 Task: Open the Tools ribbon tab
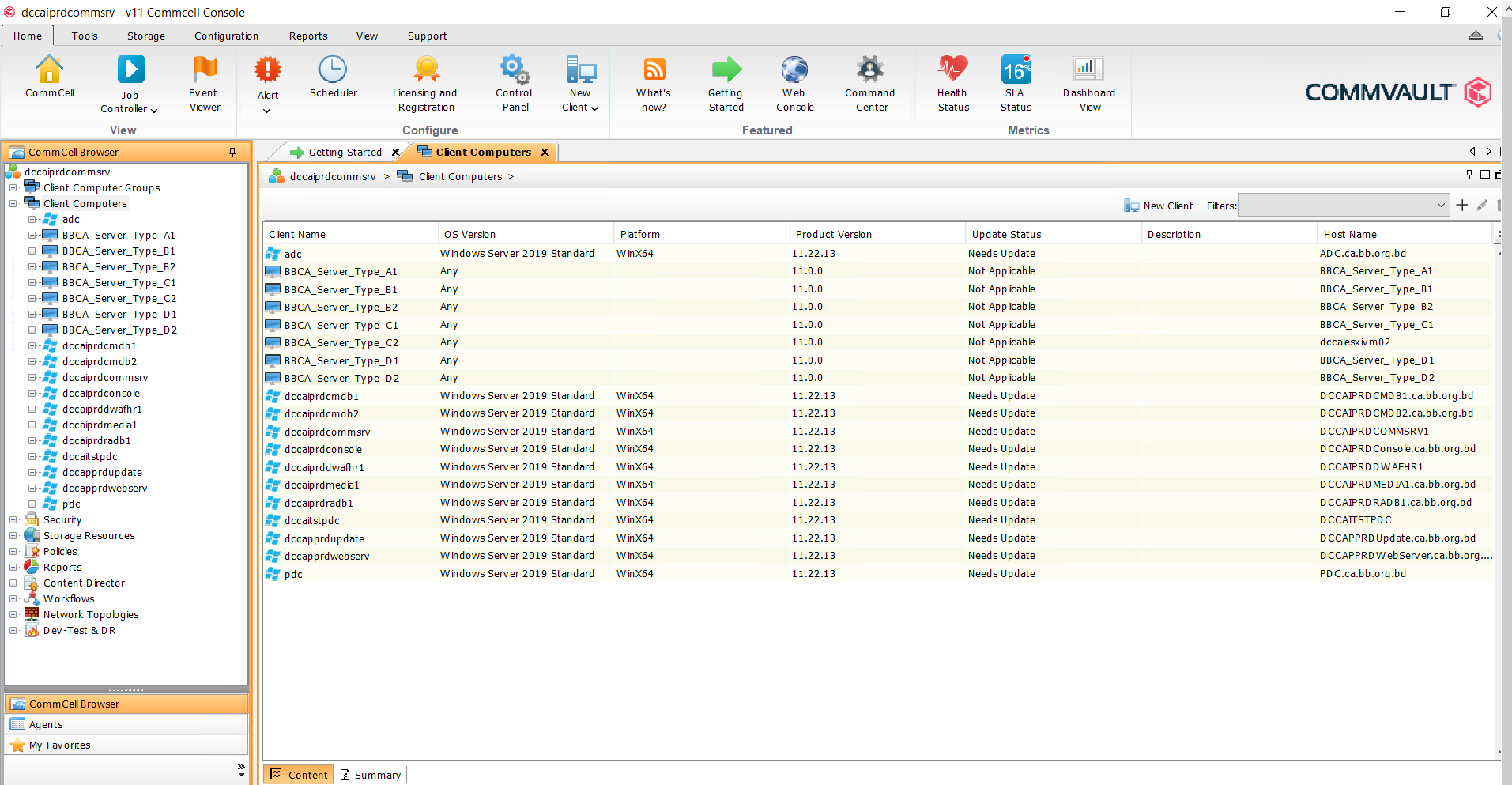click(x=85, y=36)
